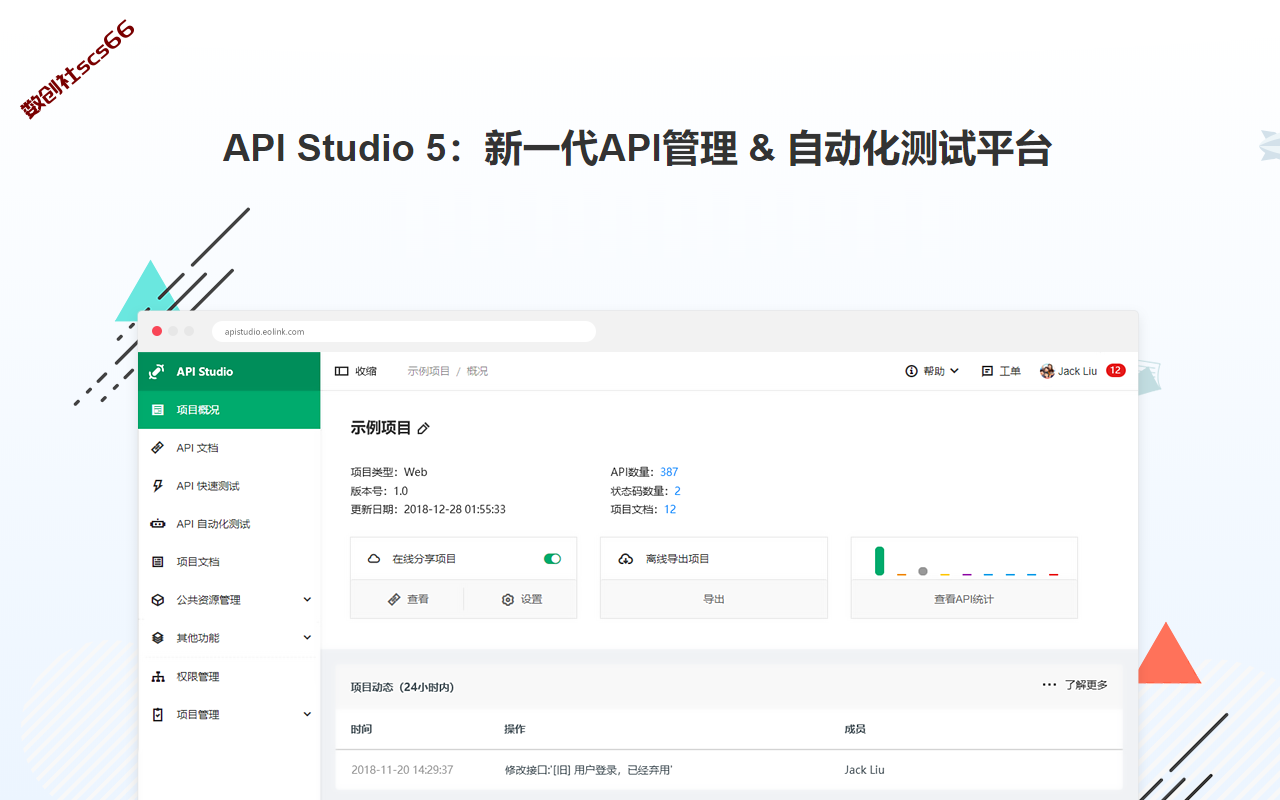
Task: Expand the 项目管理 chevron
Action: (x=307, y=715)
